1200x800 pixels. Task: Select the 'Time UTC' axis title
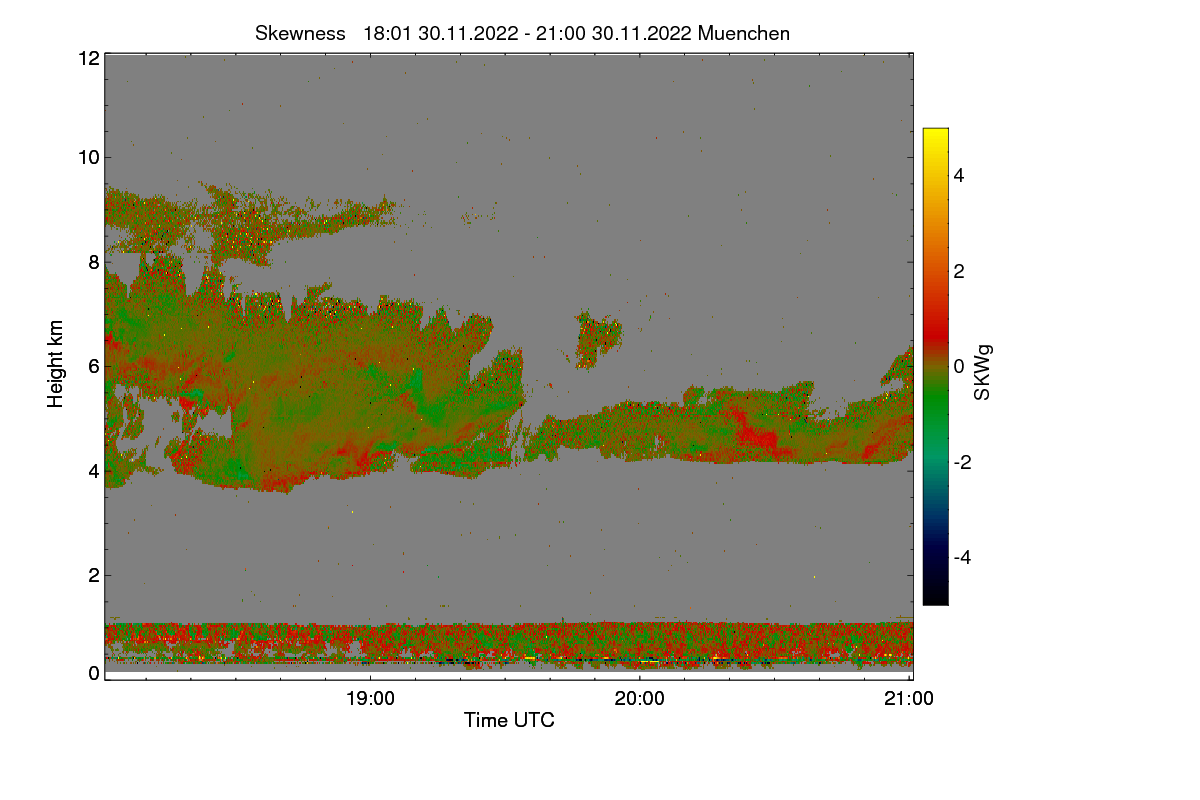coord(509,720)
